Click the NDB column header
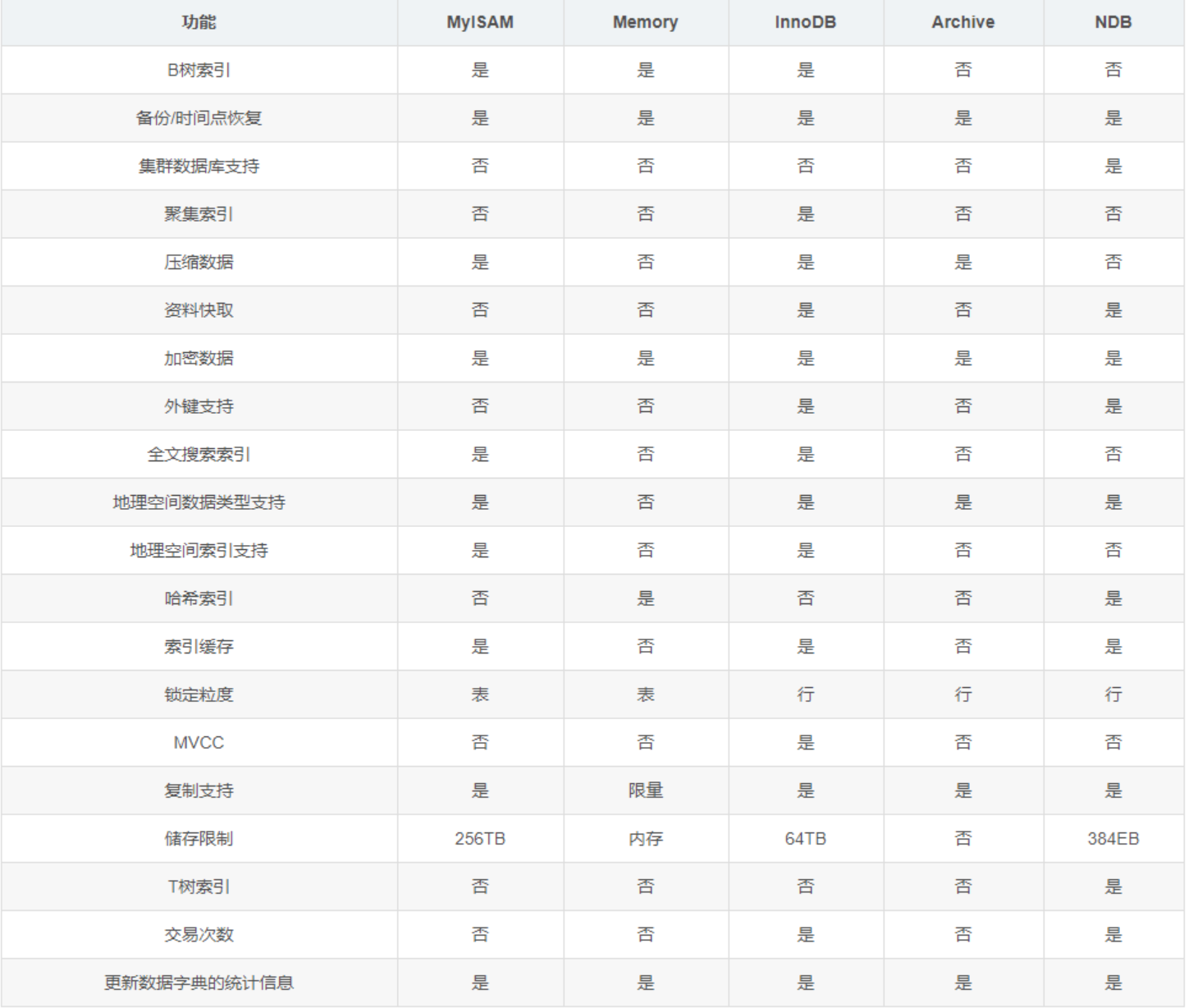This screenshot has height=1008, width=1189. pyautogui.click(x=1113, y=22)
